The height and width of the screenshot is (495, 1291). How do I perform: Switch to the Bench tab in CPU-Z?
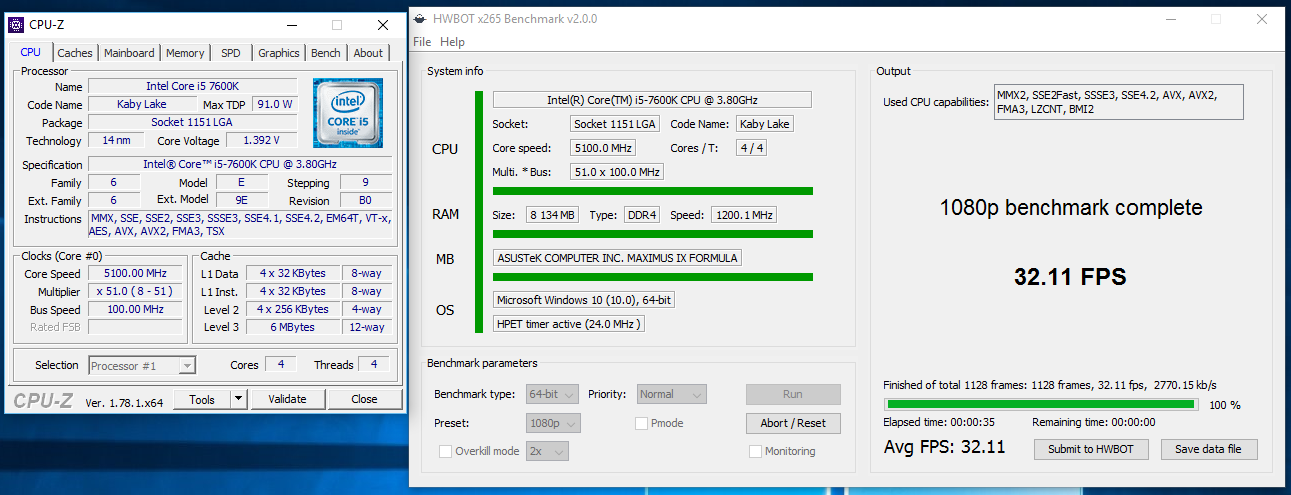pyautogui.click(x=326, y=53)
